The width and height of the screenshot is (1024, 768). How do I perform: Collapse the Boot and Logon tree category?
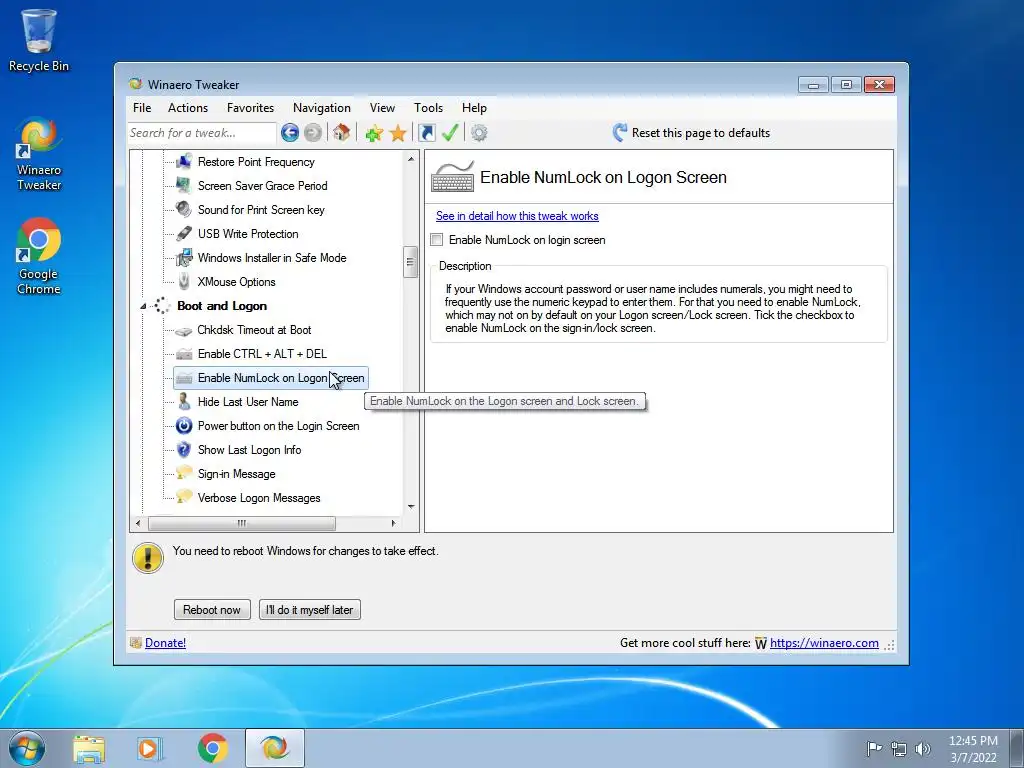click(143, 306)
